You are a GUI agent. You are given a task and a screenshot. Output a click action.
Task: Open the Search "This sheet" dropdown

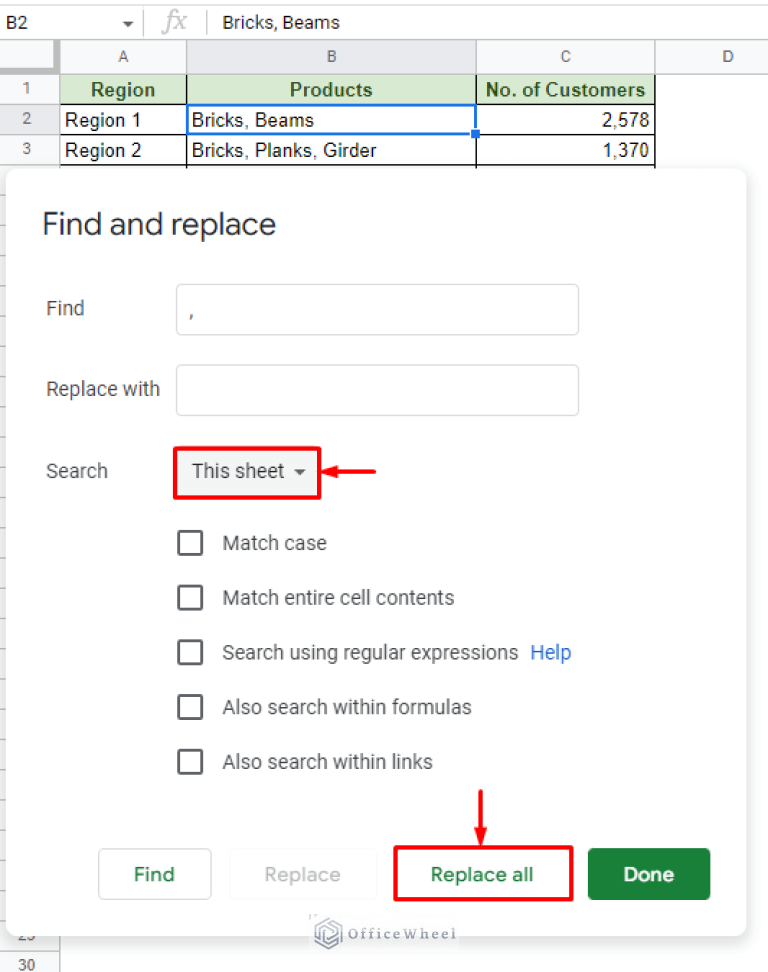[x=246, y=471]
